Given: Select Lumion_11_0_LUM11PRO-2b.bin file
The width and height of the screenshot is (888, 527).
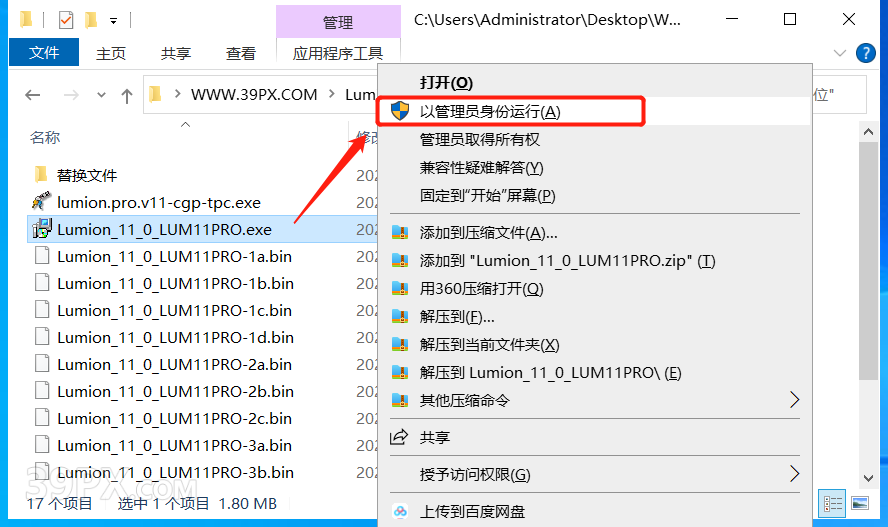Looking at the screenshot, I should click(x=175, y=392).
